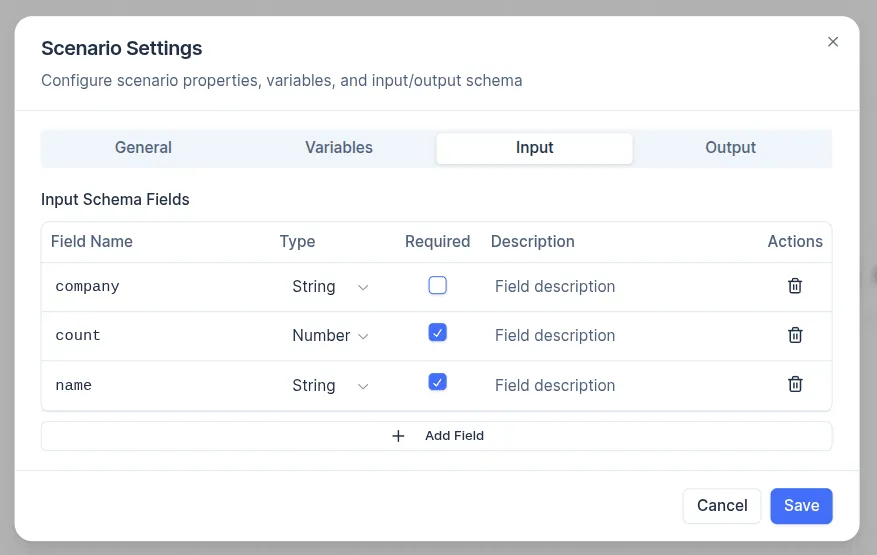Uncheck Required checkbox for count field
877x555 pixels.
pyautogui.click(x=437, y=333)
